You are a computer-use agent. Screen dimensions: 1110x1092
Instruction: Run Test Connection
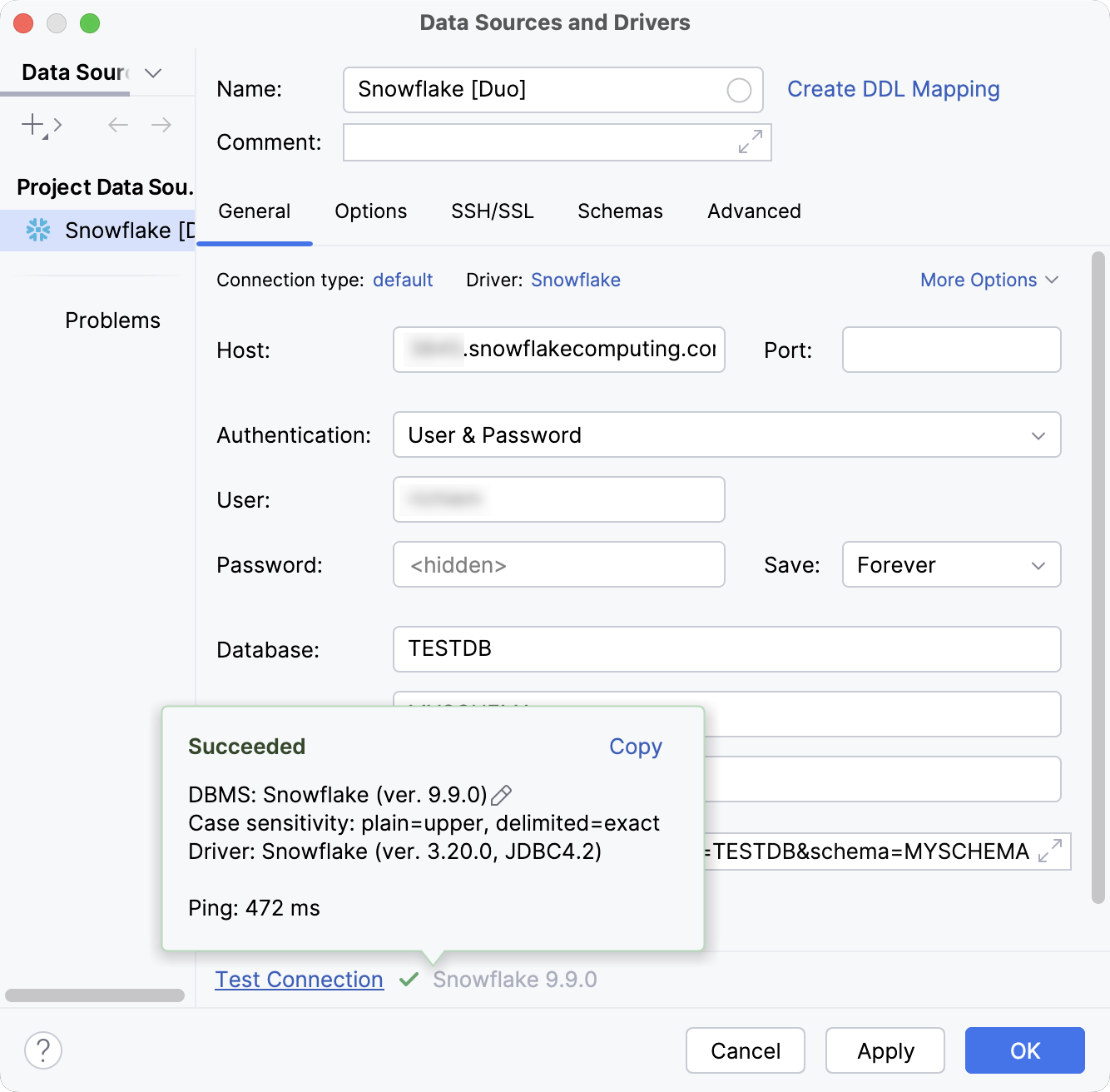[x=299, y=980]
